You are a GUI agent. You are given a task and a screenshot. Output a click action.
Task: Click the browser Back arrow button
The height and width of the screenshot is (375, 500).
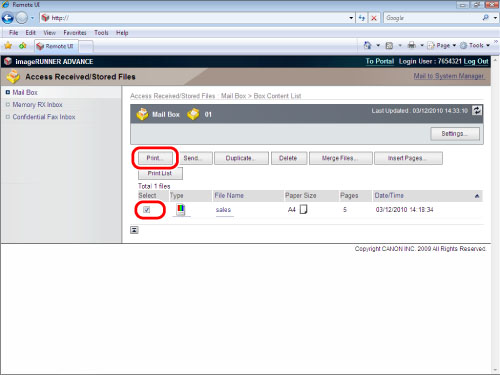click(8, 18)
